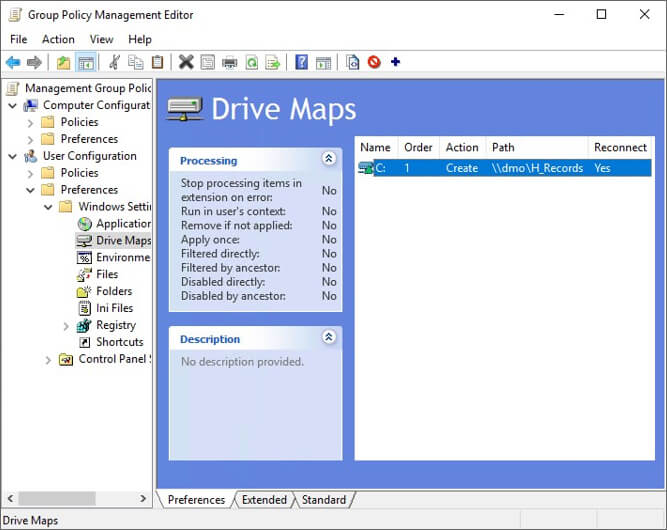Click the Copy toolbar icon

tap(136, 63)
